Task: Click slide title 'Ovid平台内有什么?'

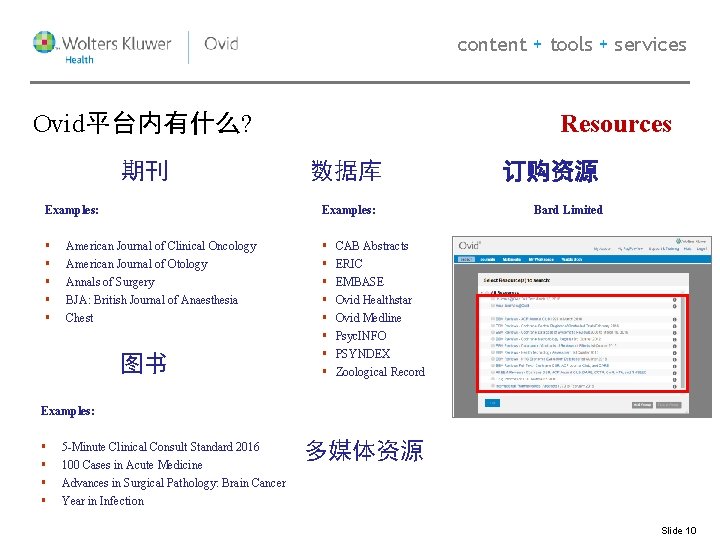Action: [x=142, y=124]
